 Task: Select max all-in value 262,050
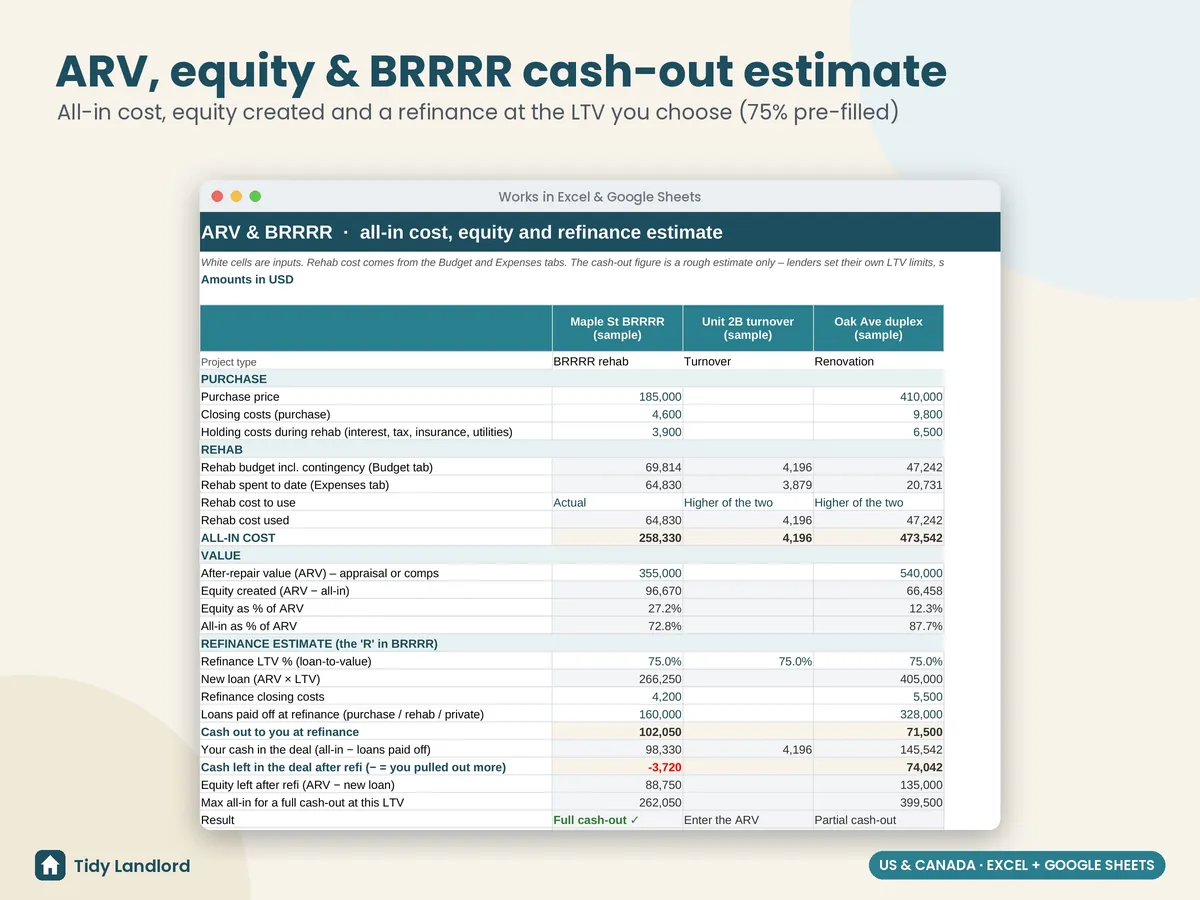coord(617,802)
